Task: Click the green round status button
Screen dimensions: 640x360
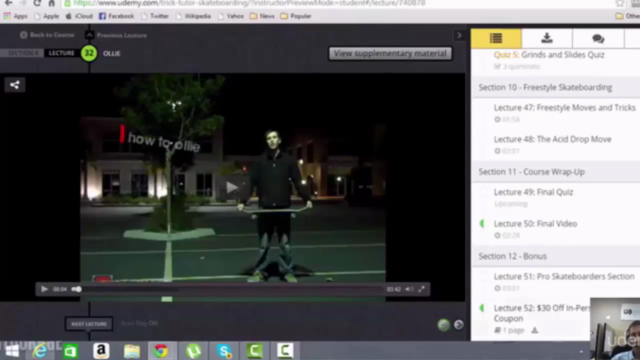Action: click(x=444, y=325)
